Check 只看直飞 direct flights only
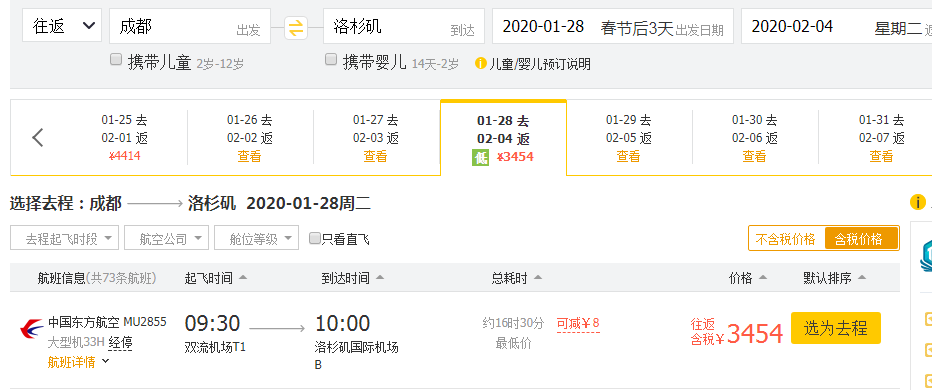932x390 pixels. tap(315, 239)
